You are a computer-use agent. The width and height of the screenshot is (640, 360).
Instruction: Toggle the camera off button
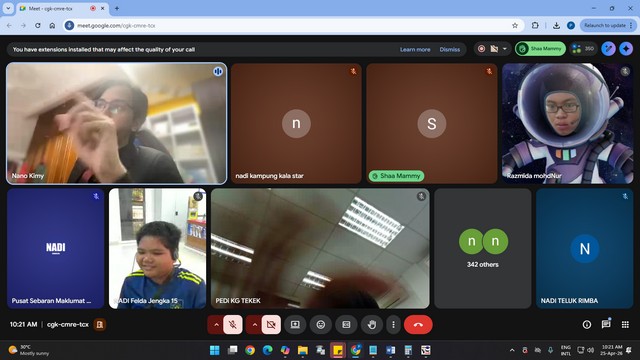[271, 324]
